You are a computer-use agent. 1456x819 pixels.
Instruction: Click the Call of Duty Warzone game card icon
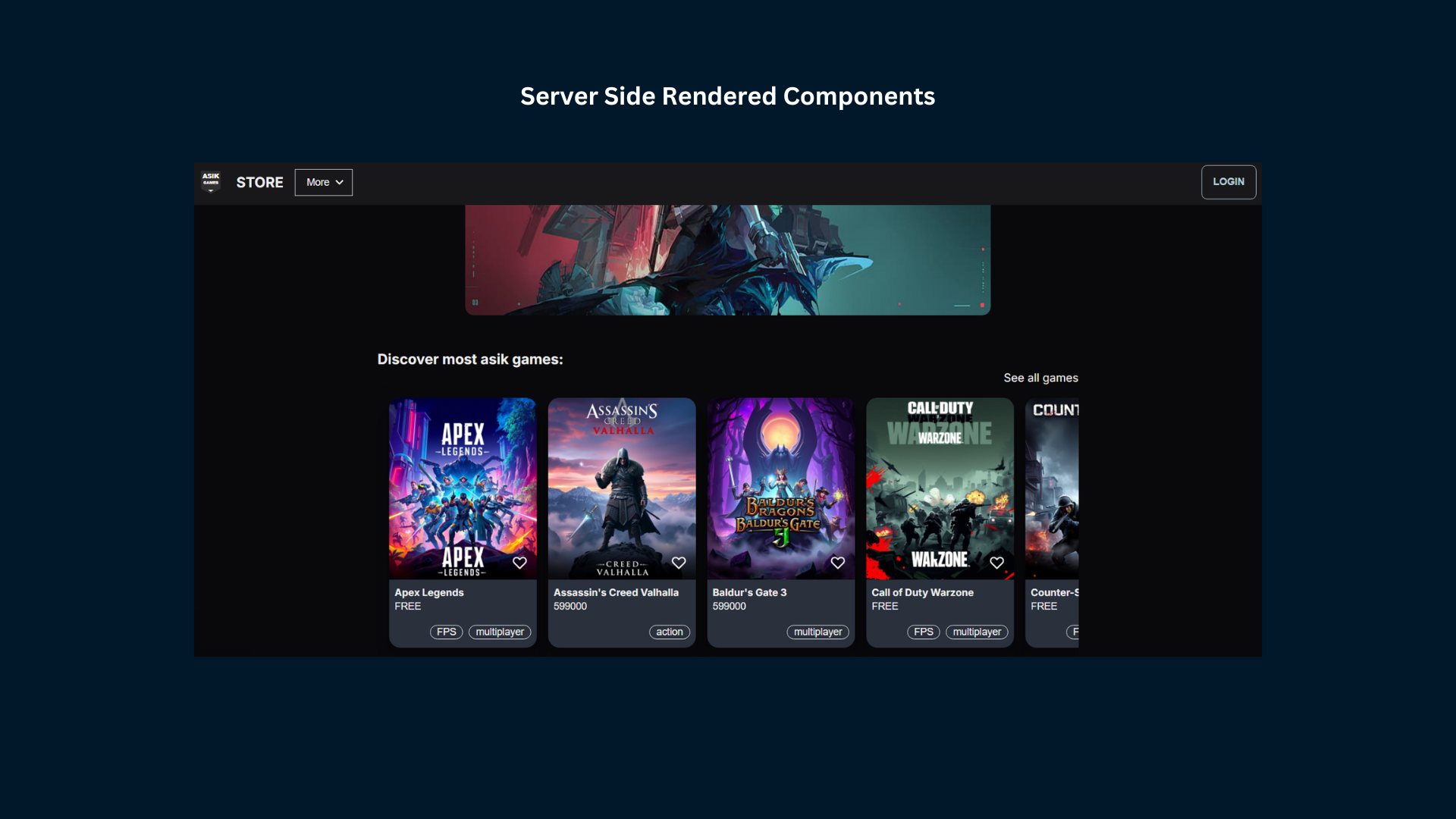coord(996,562)
